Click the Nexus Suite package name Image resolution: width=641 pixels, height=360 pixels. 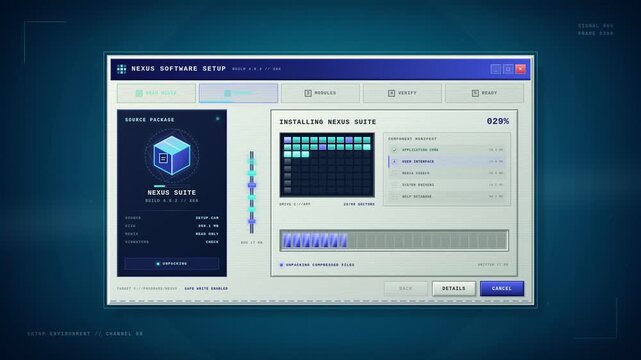point(172,192)
